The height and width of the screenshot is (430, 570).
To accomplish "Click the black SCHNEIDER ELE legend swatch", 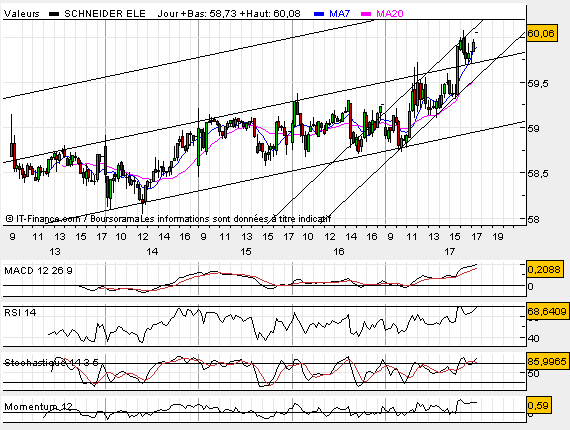I will tap(54, 14).
